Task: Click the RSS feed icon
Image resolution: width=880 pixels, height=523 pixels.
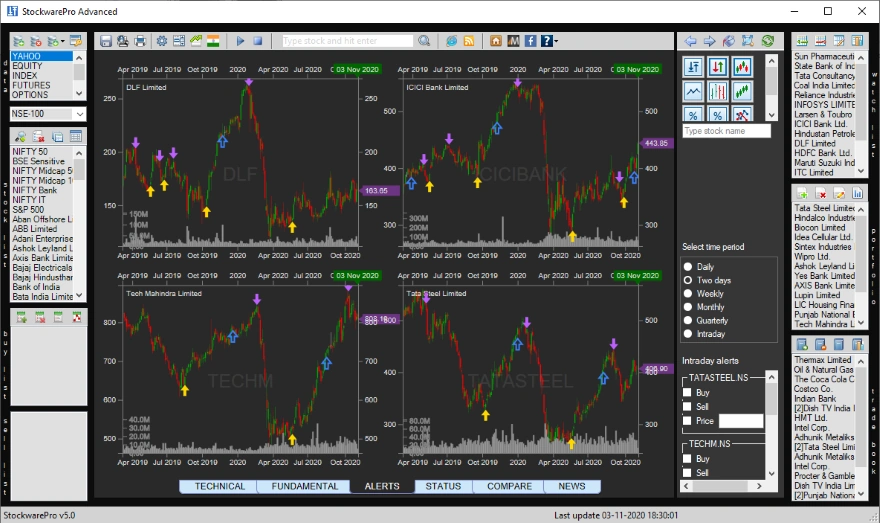Action: click(468, 41)
